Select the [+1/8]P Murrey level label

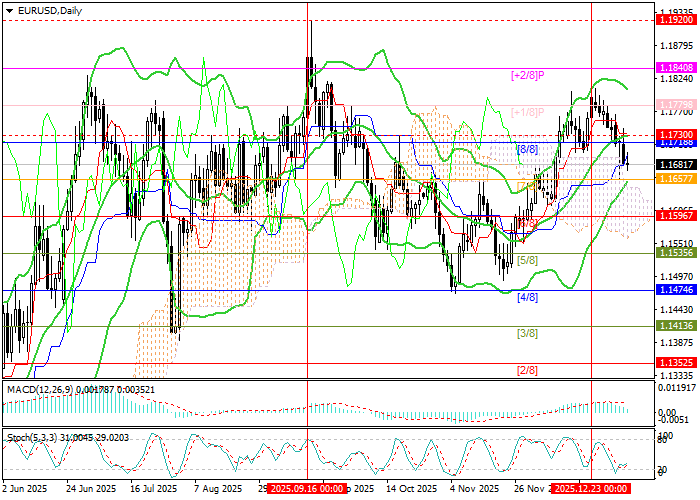(527, 112)
